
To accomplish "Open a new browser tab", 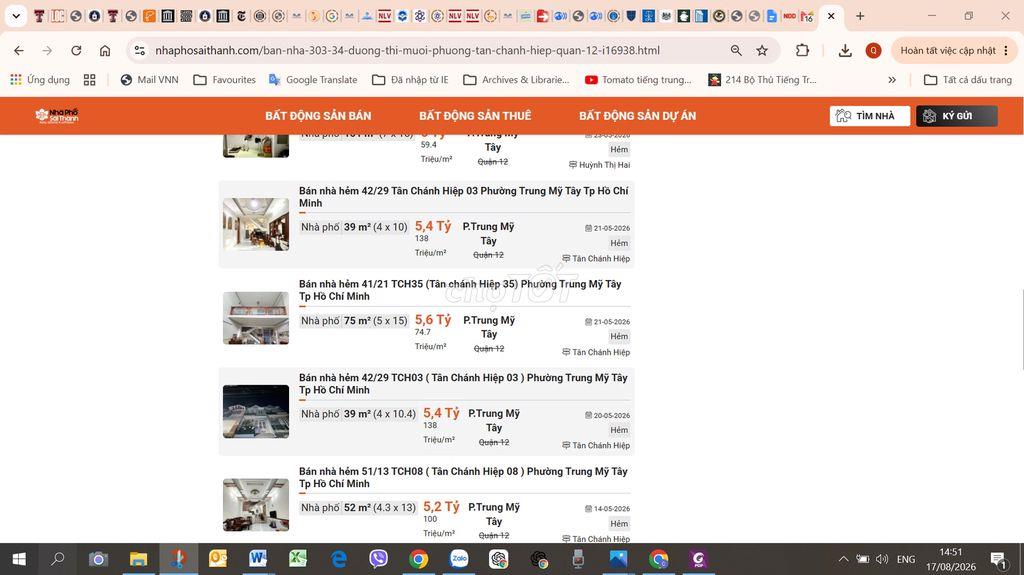I will coord(860,16).
